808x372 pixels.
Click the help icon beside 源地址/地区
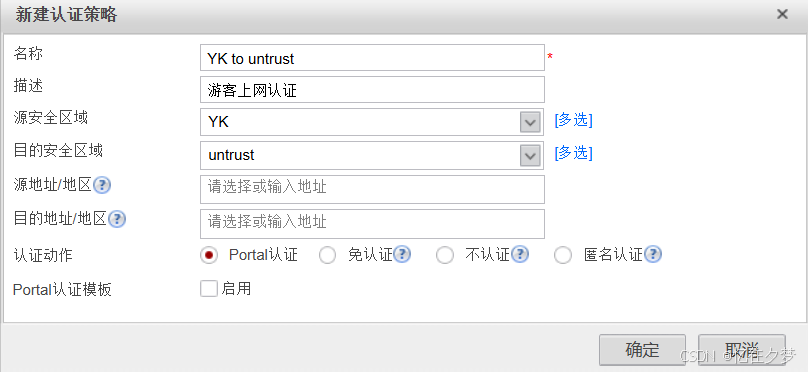click(x=102, y=185)
